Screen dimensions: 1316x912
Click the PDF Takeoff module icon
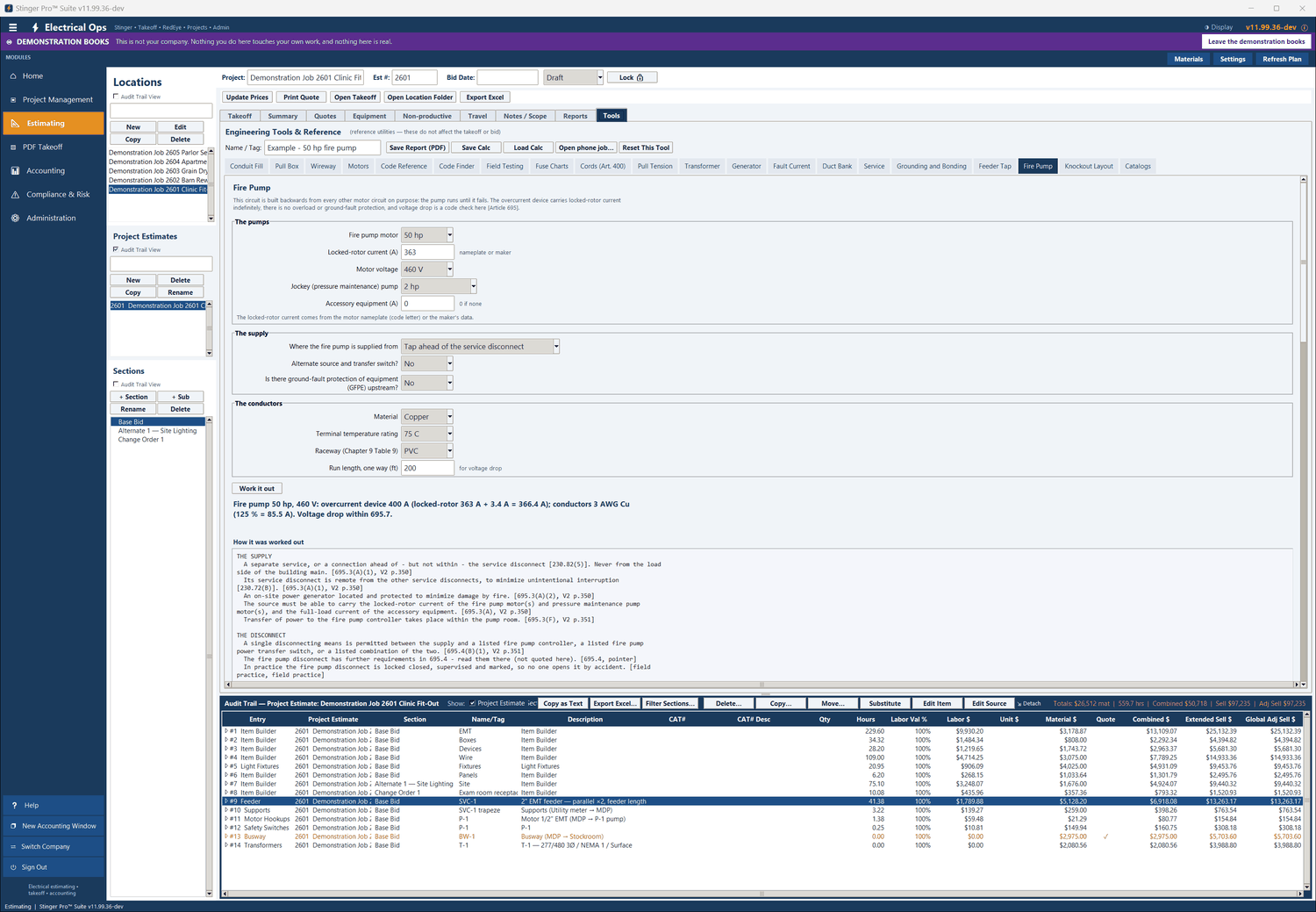13,147
